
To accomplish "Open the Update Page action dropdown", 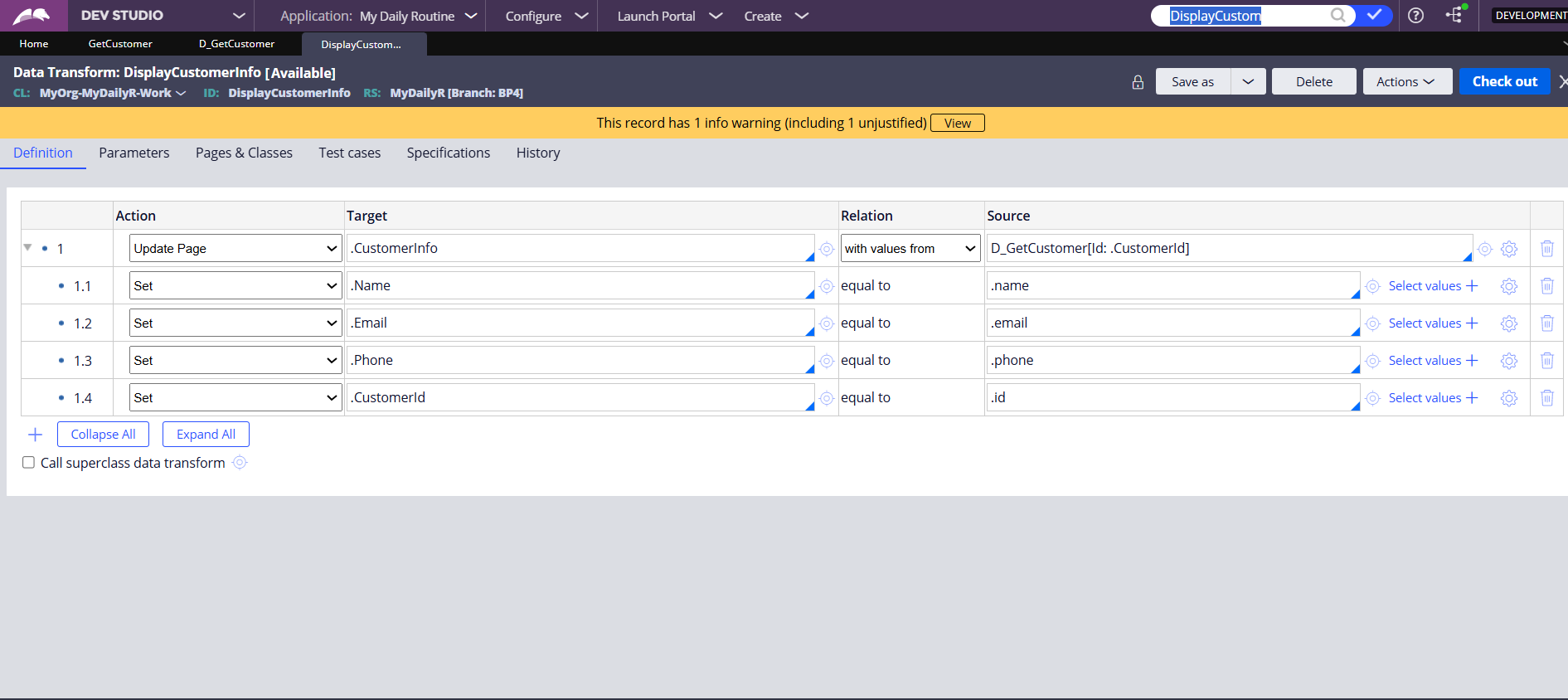I will coord(235,249).
